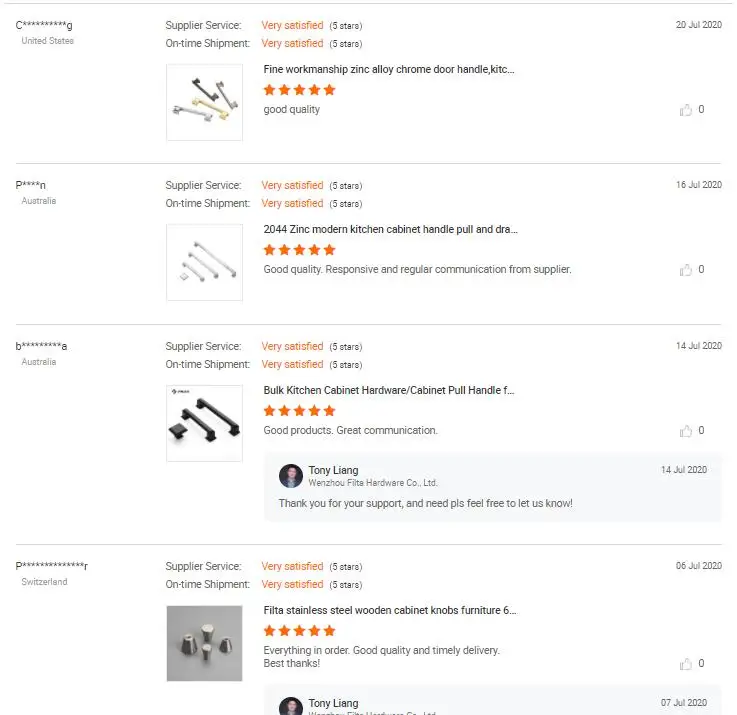Open 'Fine workmanship zinc alloy chrome door handle' link
The height and width of the screenshot is (715, 737).
pyautogui.click(x=389, y=70)
